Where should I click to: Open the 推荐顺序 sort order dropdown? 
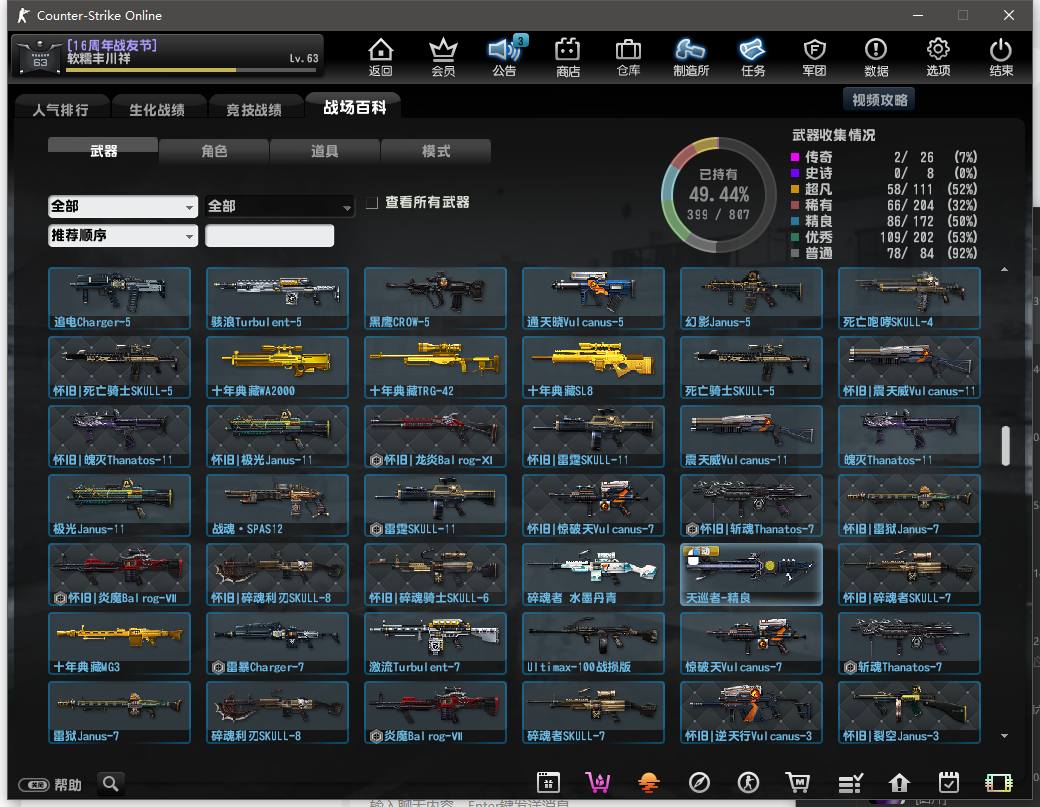click(122, 236)
